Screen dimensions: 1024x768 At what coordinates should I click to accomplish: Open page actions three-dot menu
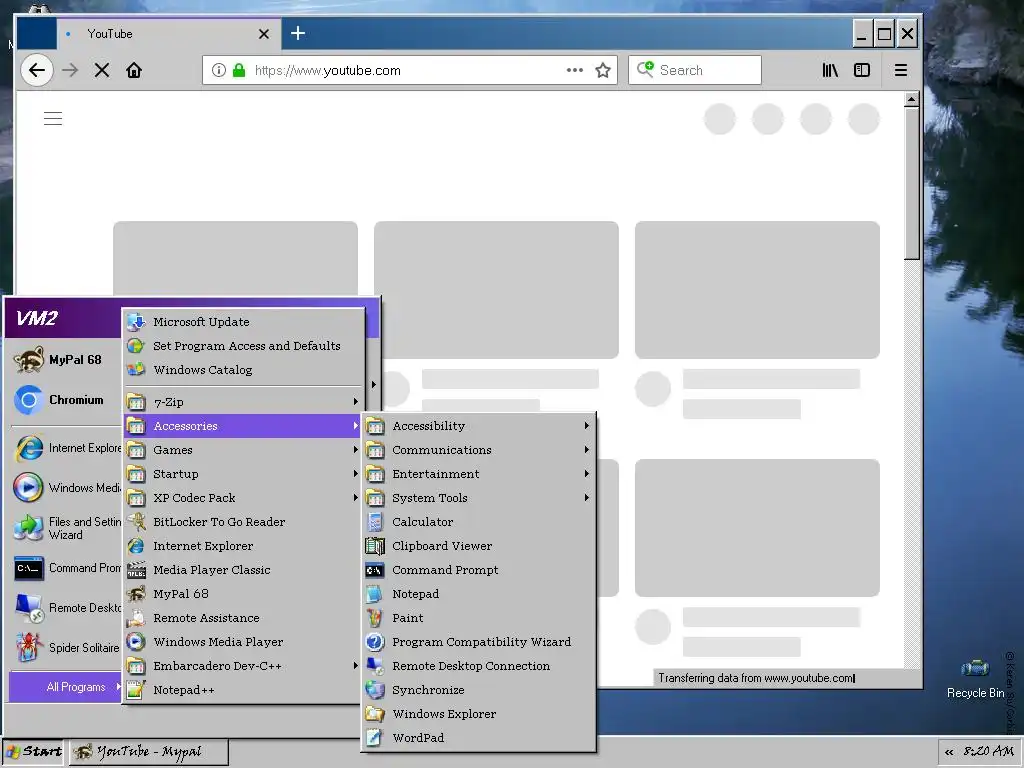575,70
